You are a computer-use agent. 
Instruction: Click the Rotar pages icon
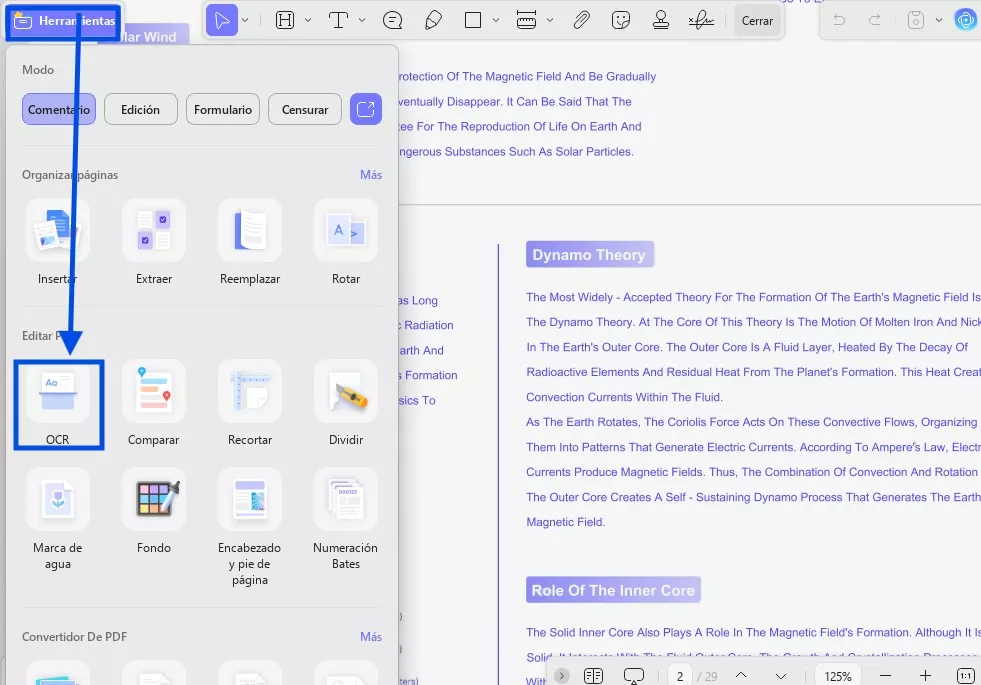click(x=346, y=230)
